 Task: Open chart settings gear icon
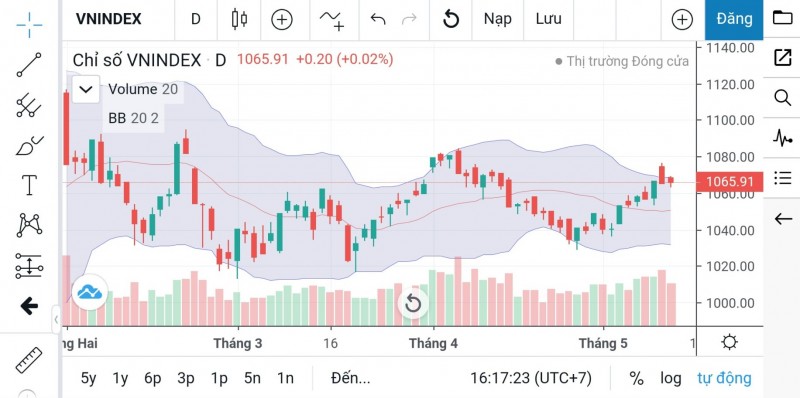tap(730, 342)
